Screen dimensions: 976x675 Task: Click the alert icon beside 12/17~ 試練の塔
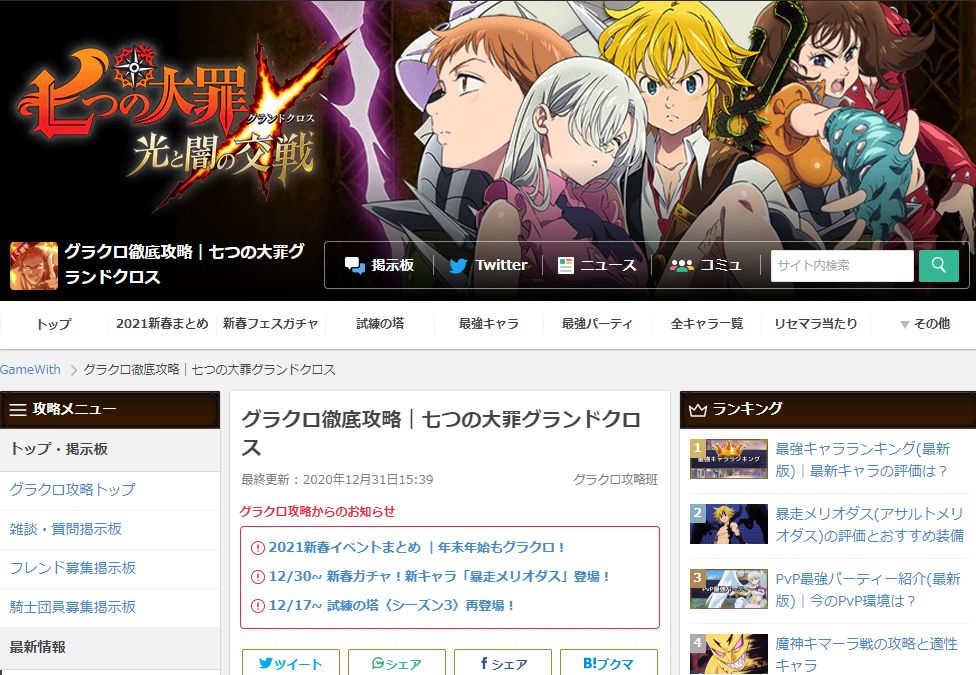(257, 605)
